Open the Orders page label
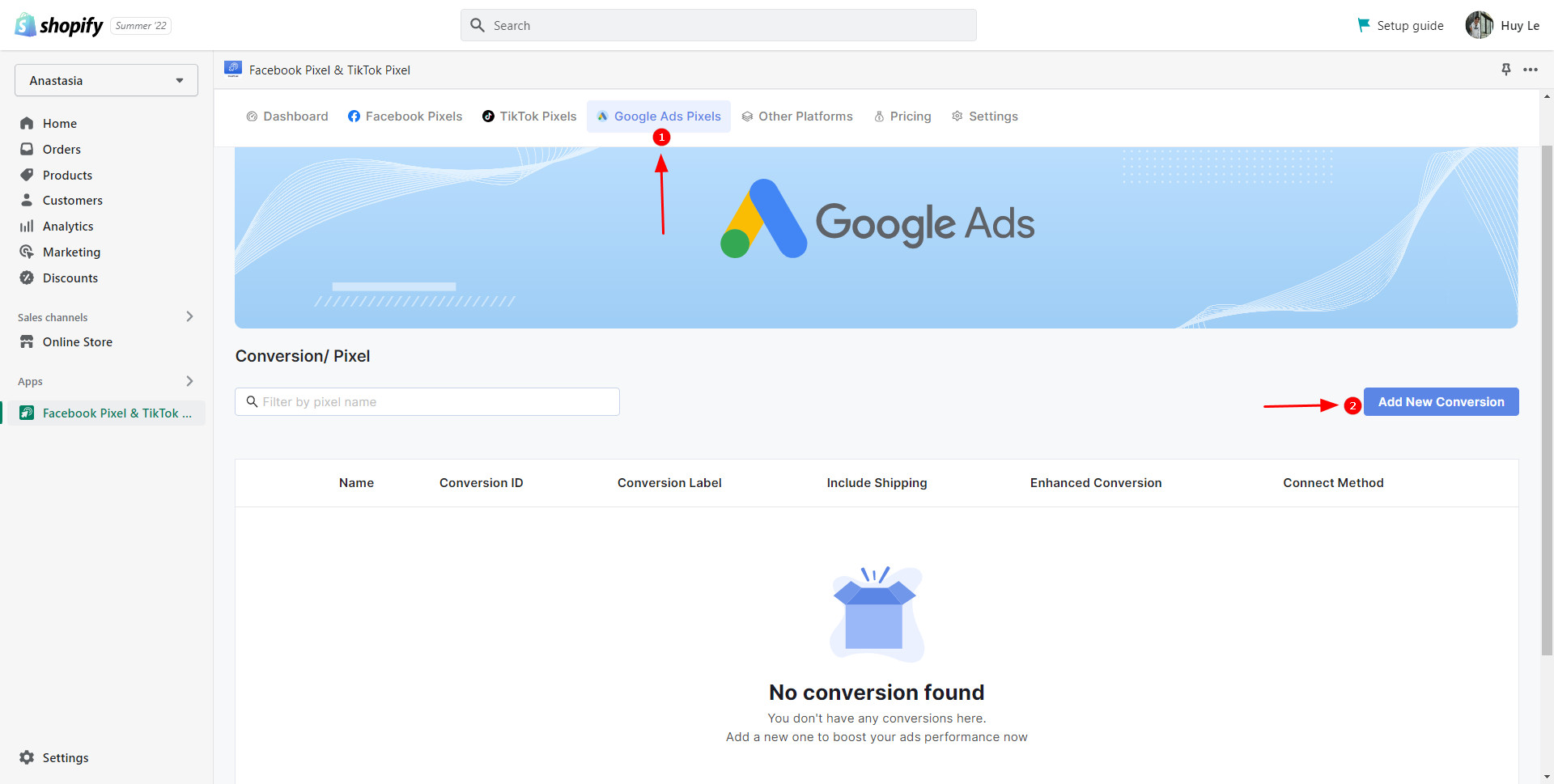Screen dimensions: 1554x784 tap(62, 149)
